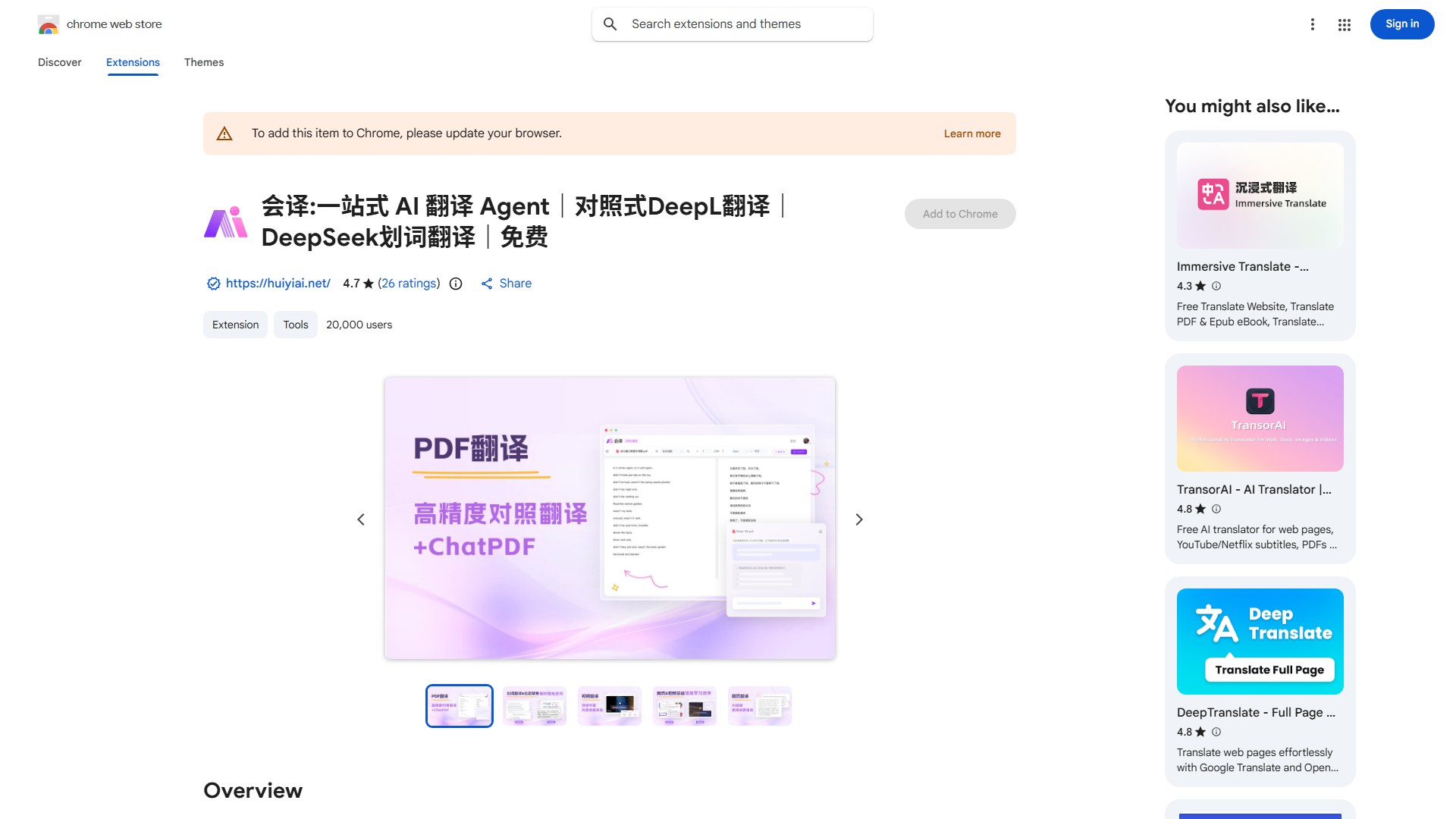
Task: Advance the screenshot carousel with the right arrow
Action: (x=859, y=519)
